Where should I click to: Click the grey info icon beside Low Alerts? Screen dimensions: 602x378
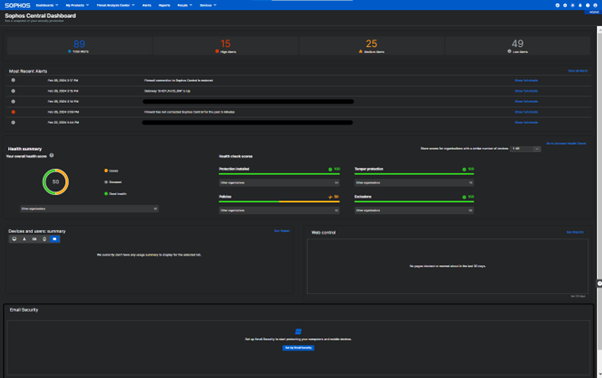[x=509, y=51]
